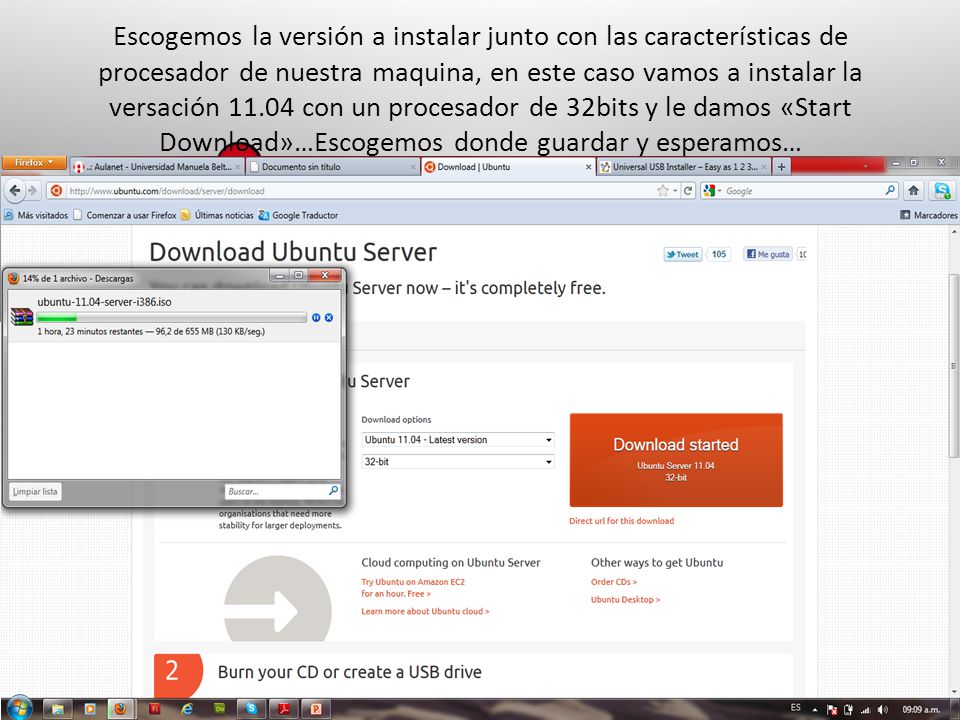Click the ES language indicator in the tray
960x720 pixels.
[x=795, y=708]
